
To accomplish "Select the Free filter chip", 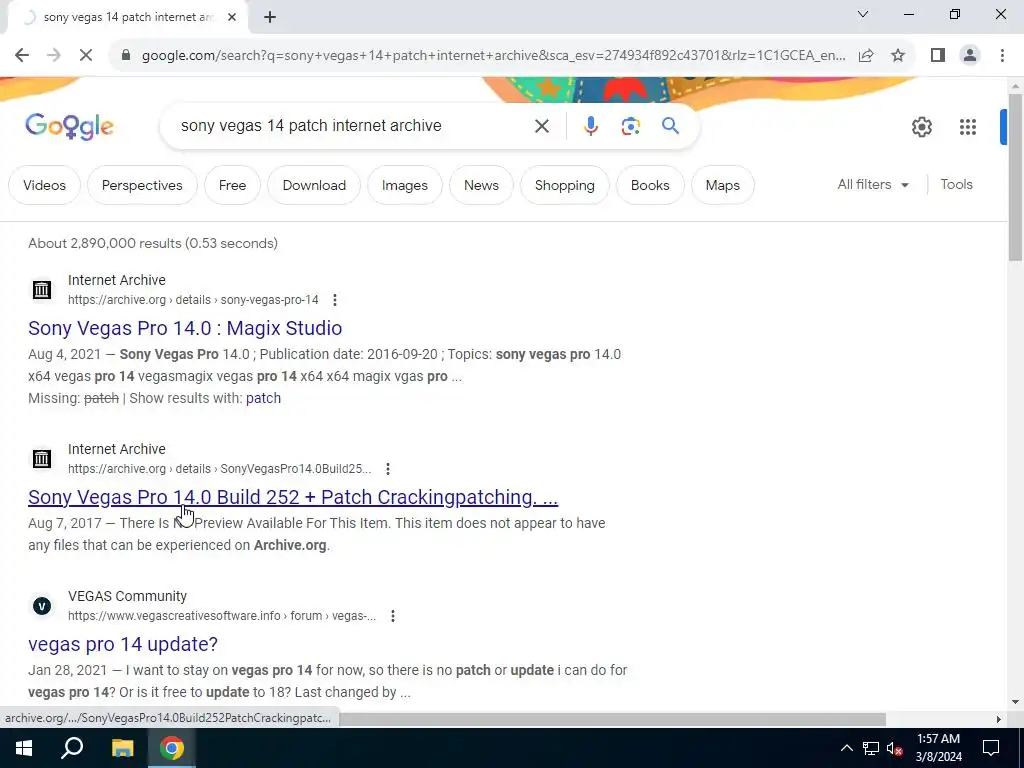I will (x=232, y=185).
